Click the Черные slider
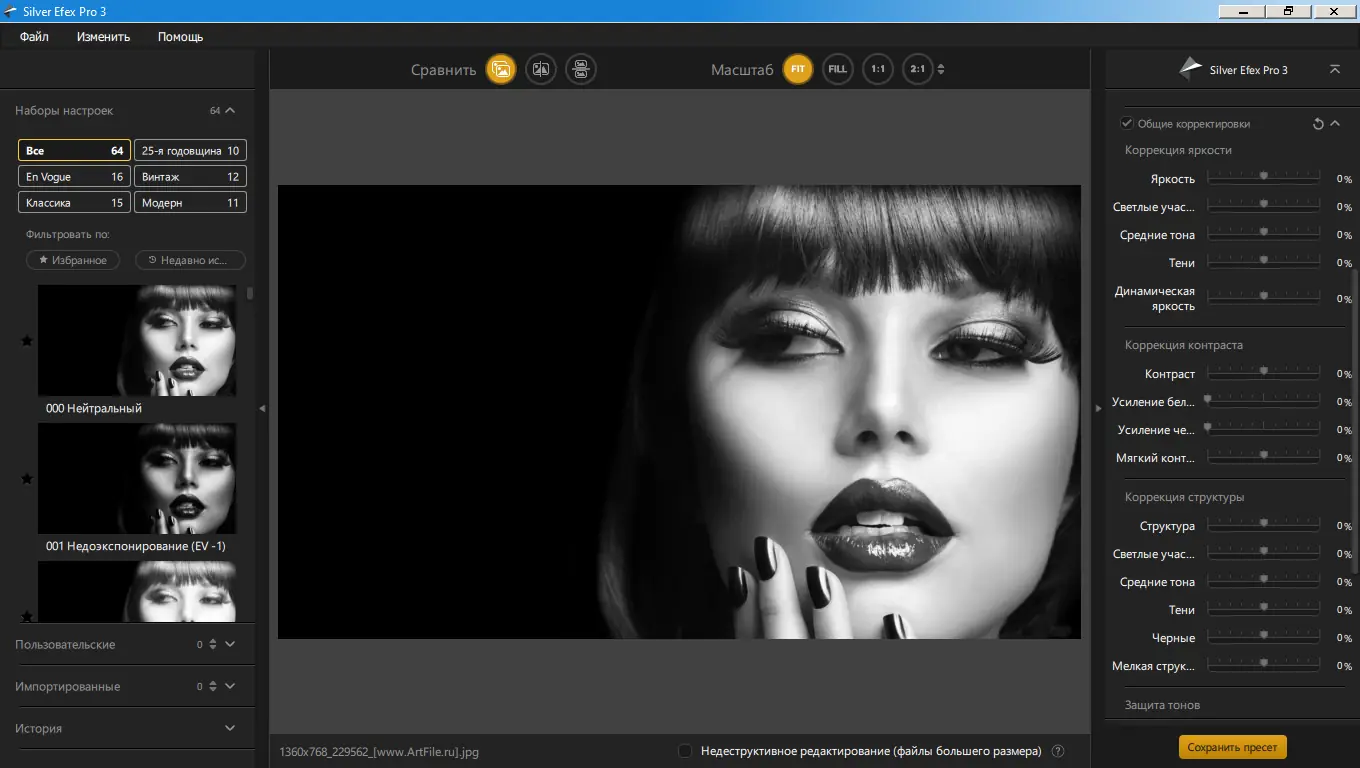Viewport: 1360px width, 768px height. coord(1263,638)
